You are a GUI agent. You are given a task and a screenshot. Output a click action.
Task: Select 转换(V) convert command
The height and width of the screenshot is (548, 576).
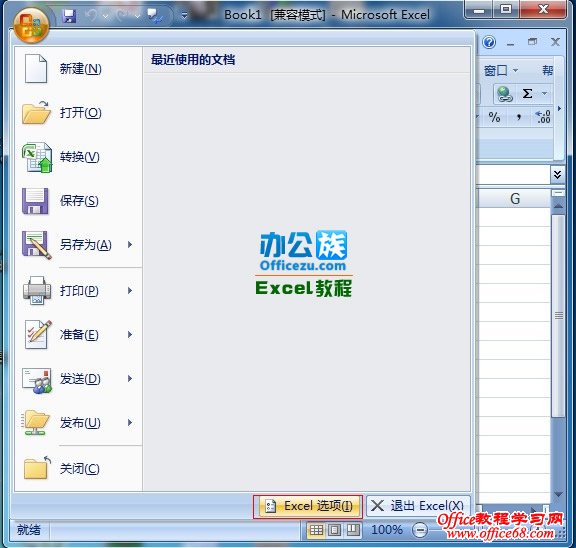tap(78, 157)
